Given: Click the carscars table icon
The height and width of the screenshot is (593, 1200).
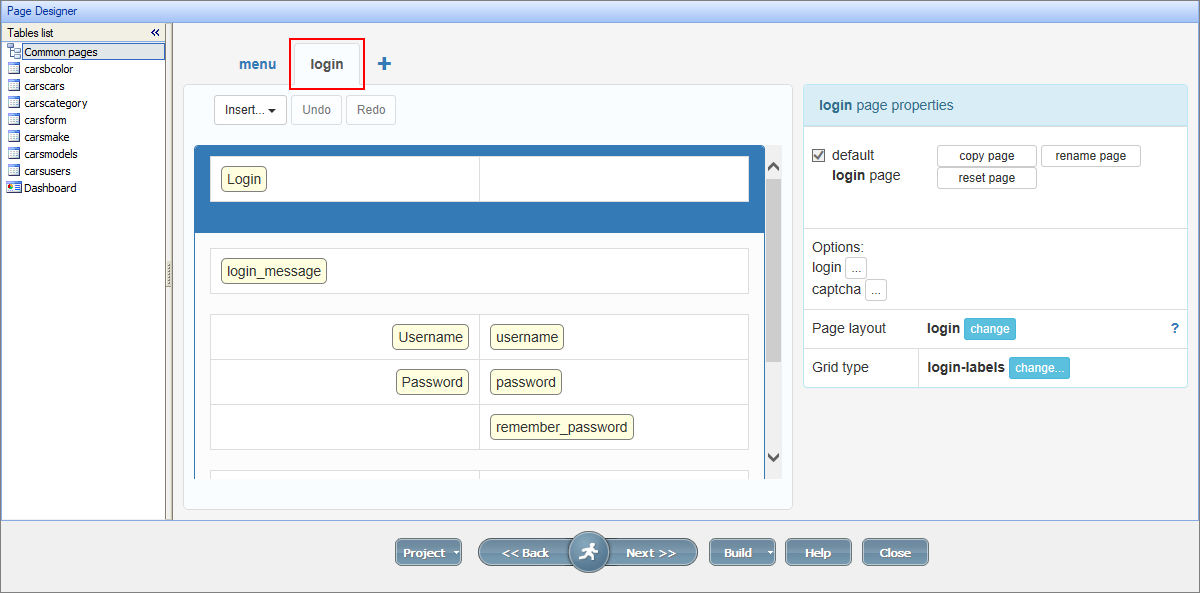Looking at the screenshot, I should click(x=14, y=85).
